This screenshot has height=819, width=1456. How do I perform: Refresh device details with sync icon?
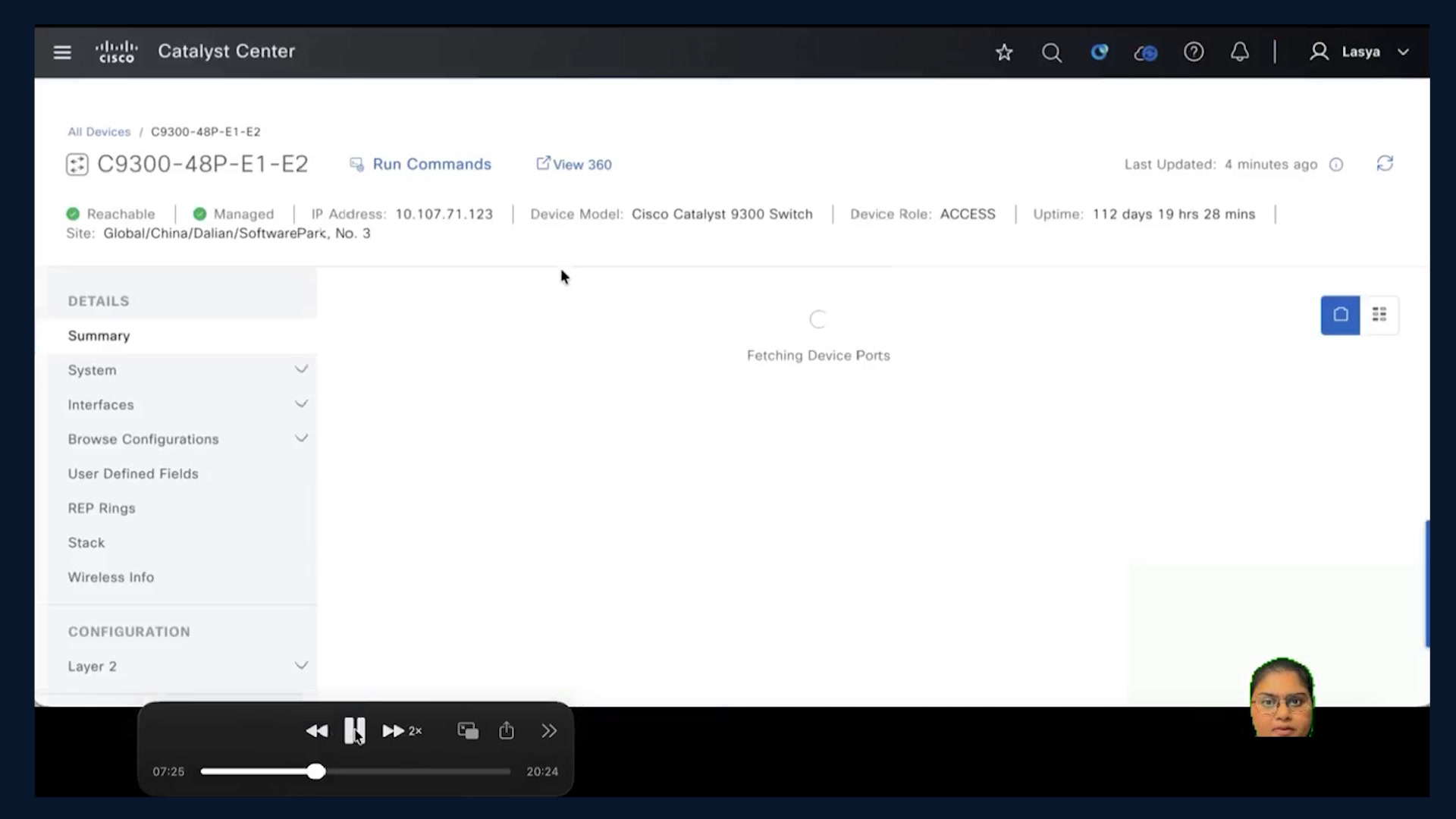point(1385,164)
